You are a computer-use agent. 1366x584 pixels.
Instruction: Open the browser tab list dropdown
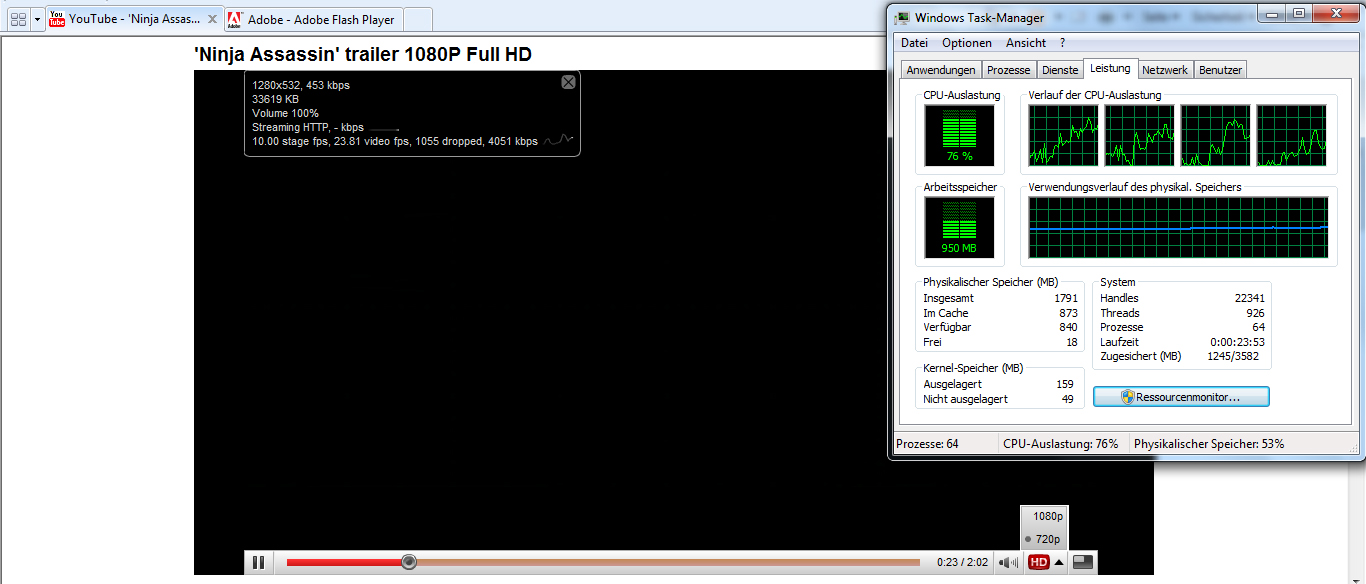click(x=37, y=19)
